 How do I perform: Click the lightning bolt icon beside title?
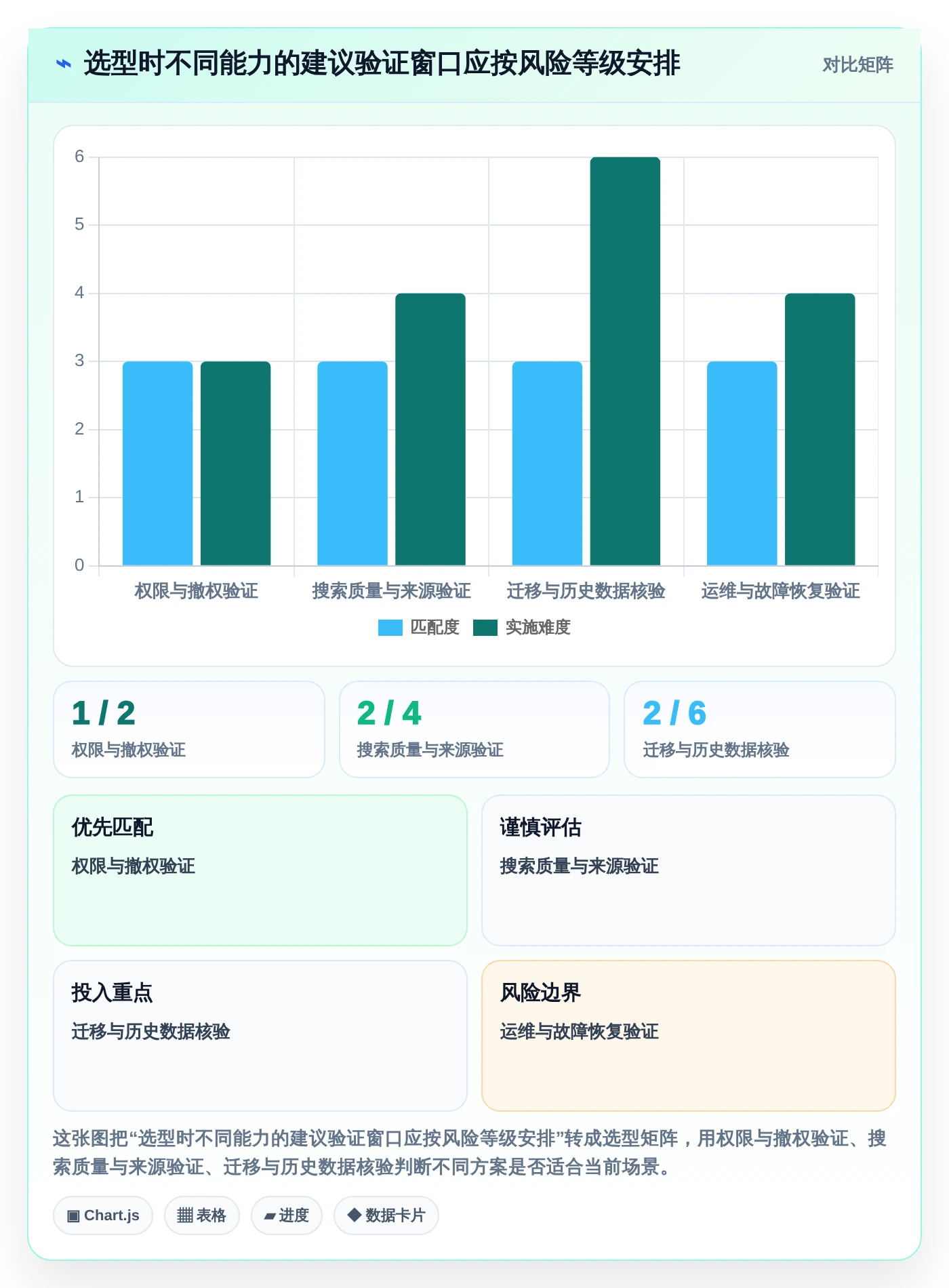(x=63, y=64)
